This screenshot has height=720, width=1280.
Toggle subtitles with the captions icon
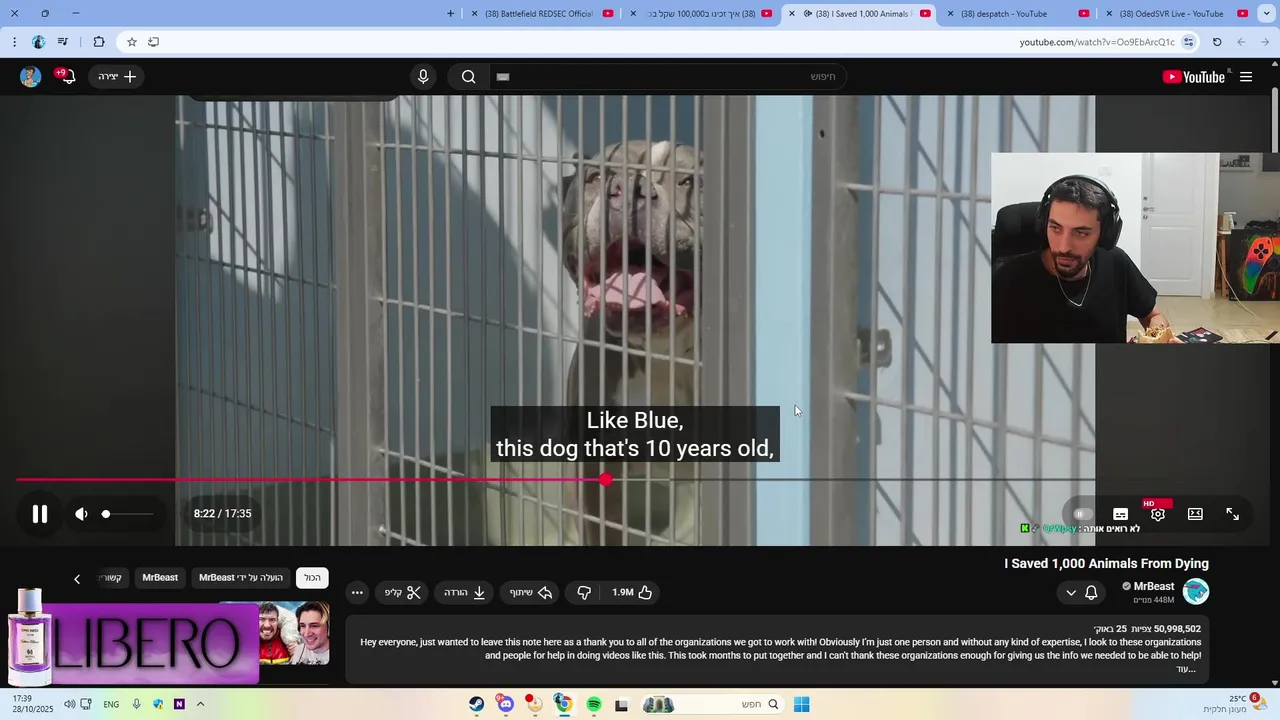[1120, 514]
